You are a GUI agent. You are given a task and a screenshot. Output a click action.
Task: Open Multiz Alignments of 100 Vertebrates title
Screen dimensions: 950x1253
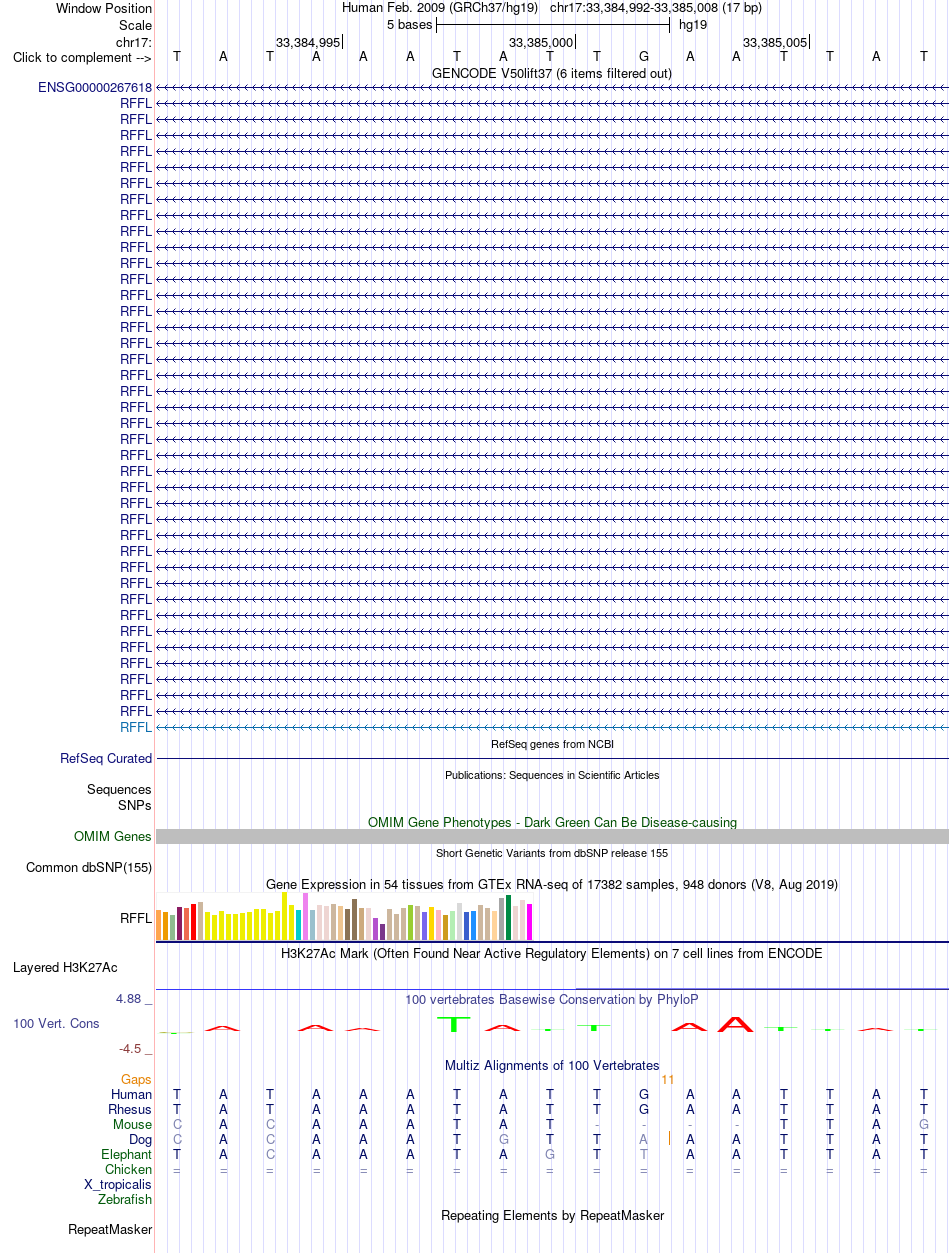[552, 1065]
